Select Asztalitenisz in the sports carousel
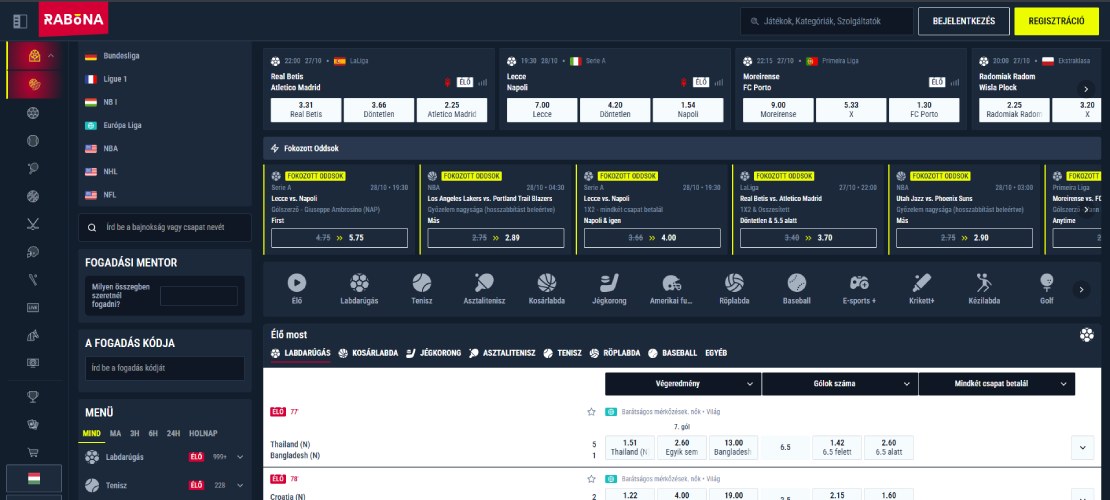 pos(484,289)
